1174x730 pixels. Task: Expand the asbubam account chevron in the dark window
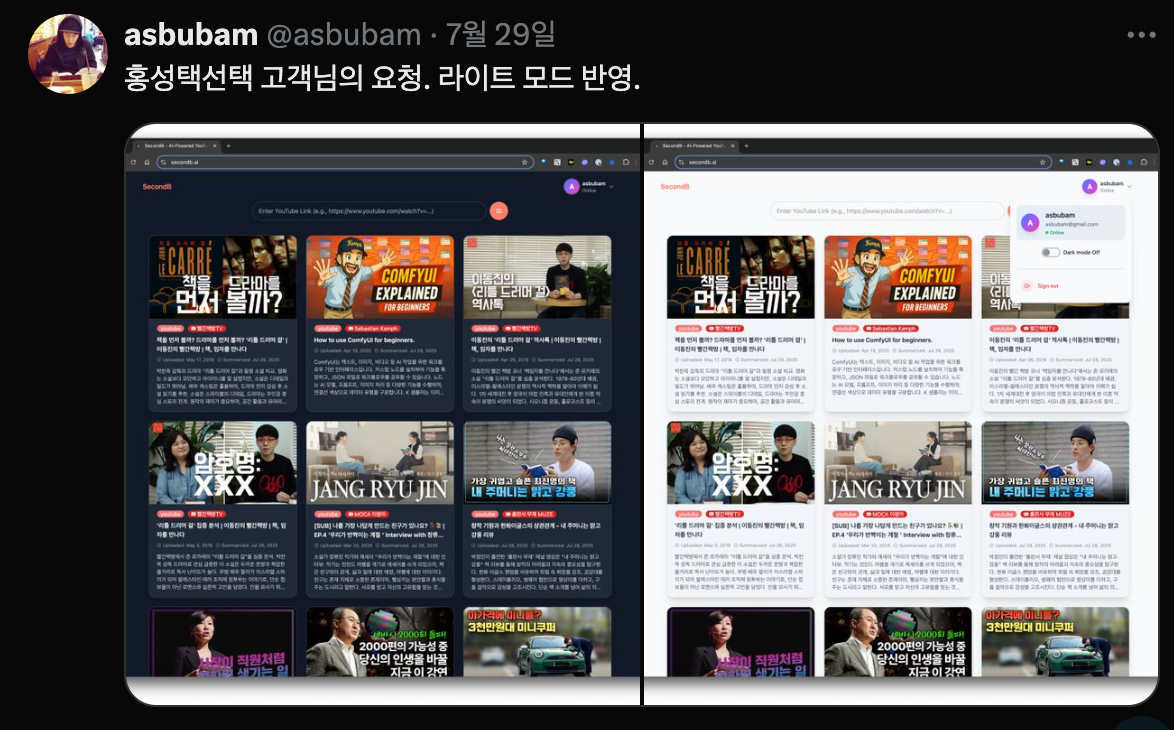pos(611,186)
